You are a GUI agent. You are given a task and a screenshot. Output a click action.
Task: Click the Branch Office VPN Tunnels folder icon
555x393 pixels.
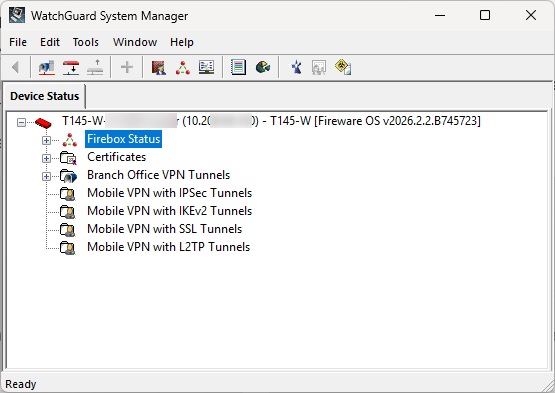(68, 176)
